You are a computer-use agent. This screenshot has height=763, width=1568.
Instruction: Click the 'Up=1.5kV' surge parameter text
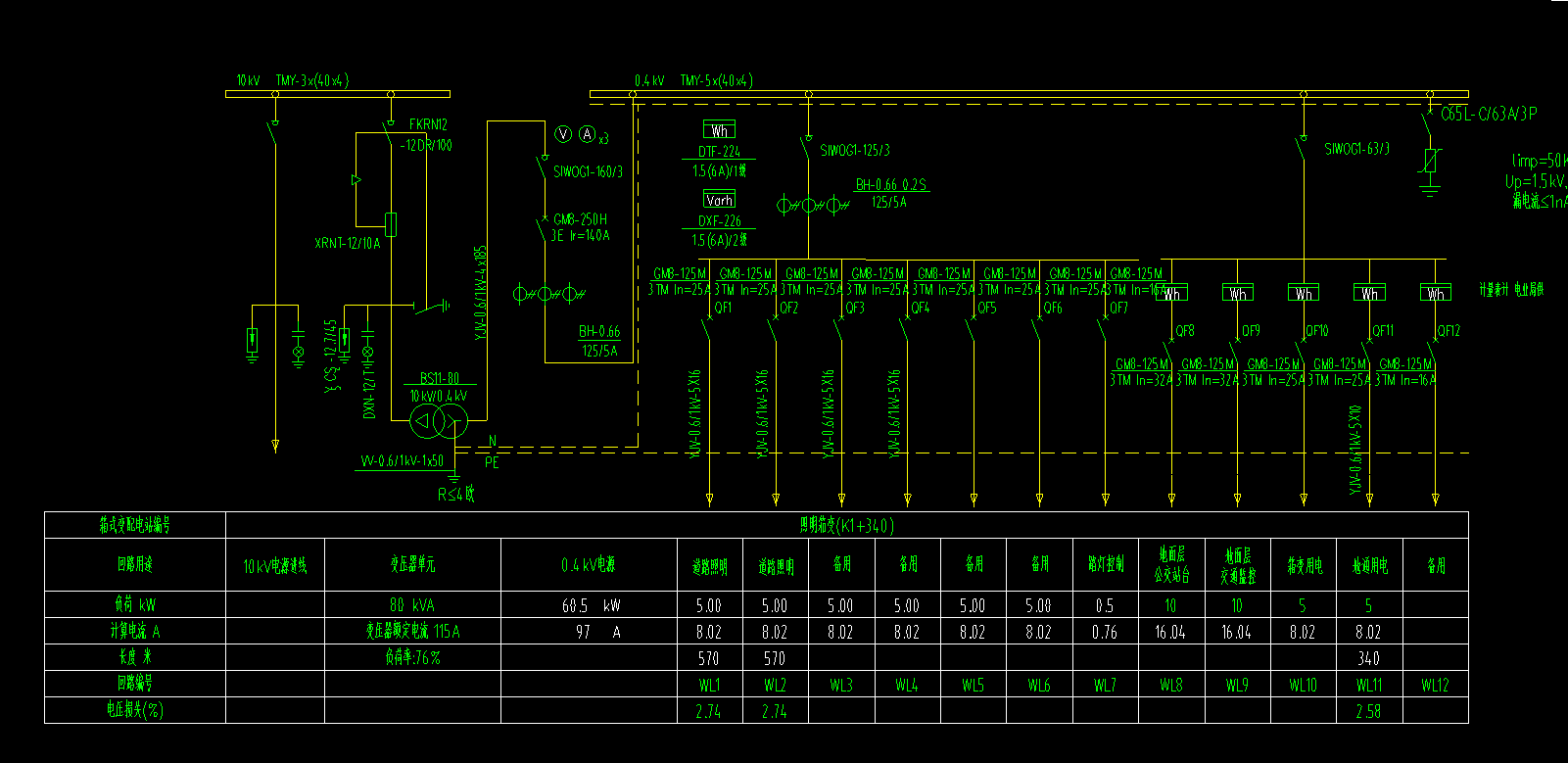(1536, 181)
